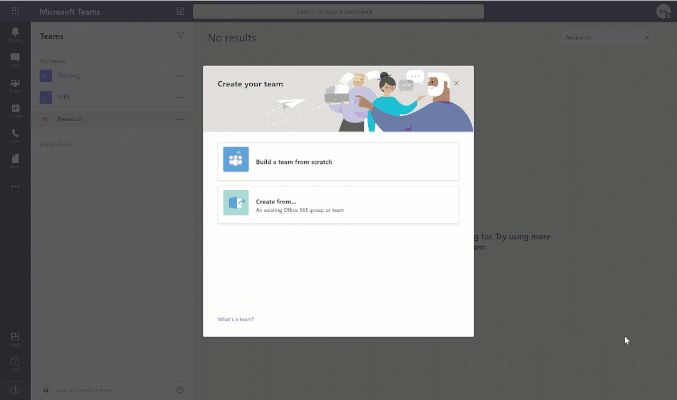677x400 pixels.
Task: Open more options for Training team
Action: 180,76
